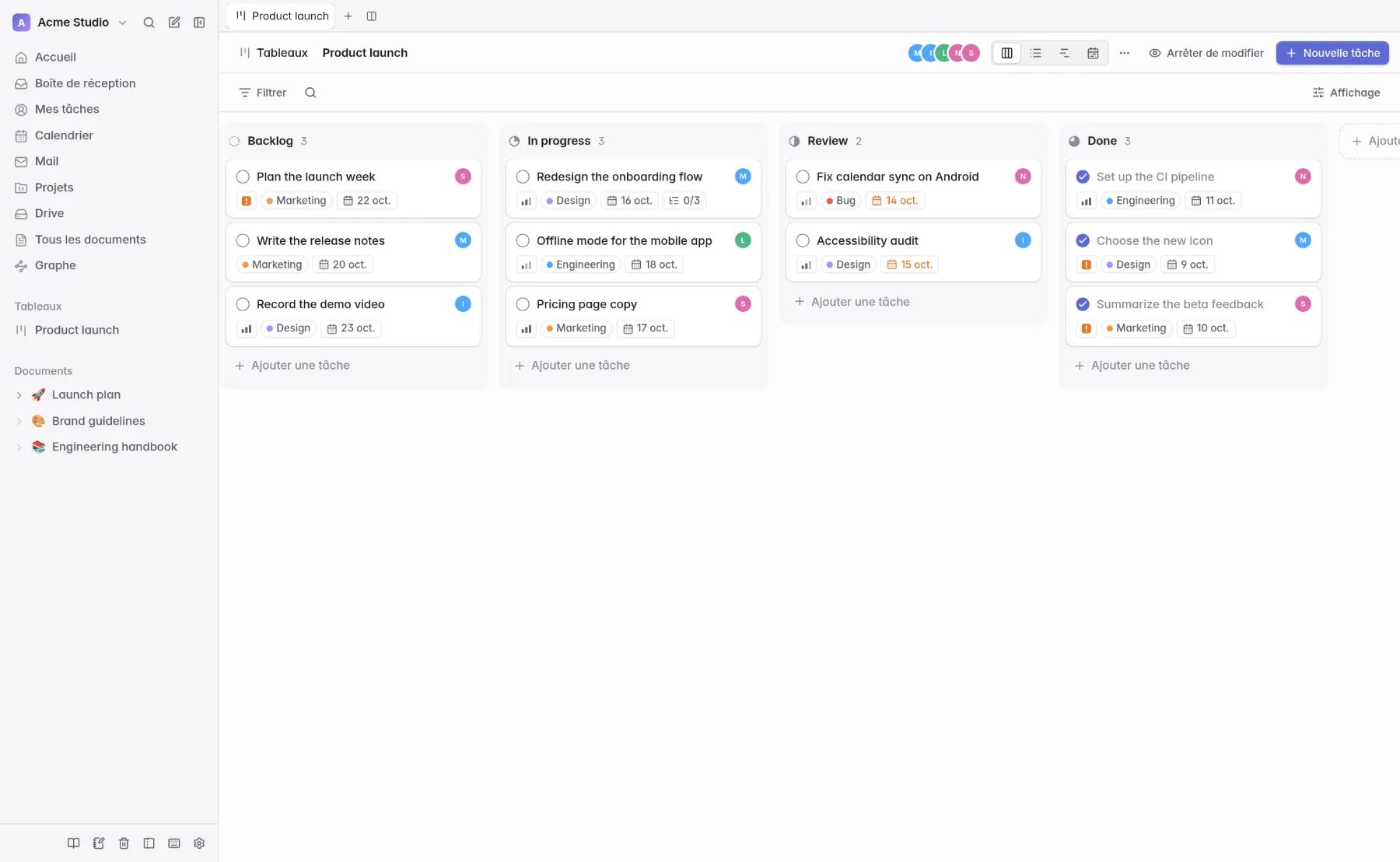This screenshot has height=862, width=1400.
Task: Expand the Brand guidelines document
Action: click(x=19, y=422)
